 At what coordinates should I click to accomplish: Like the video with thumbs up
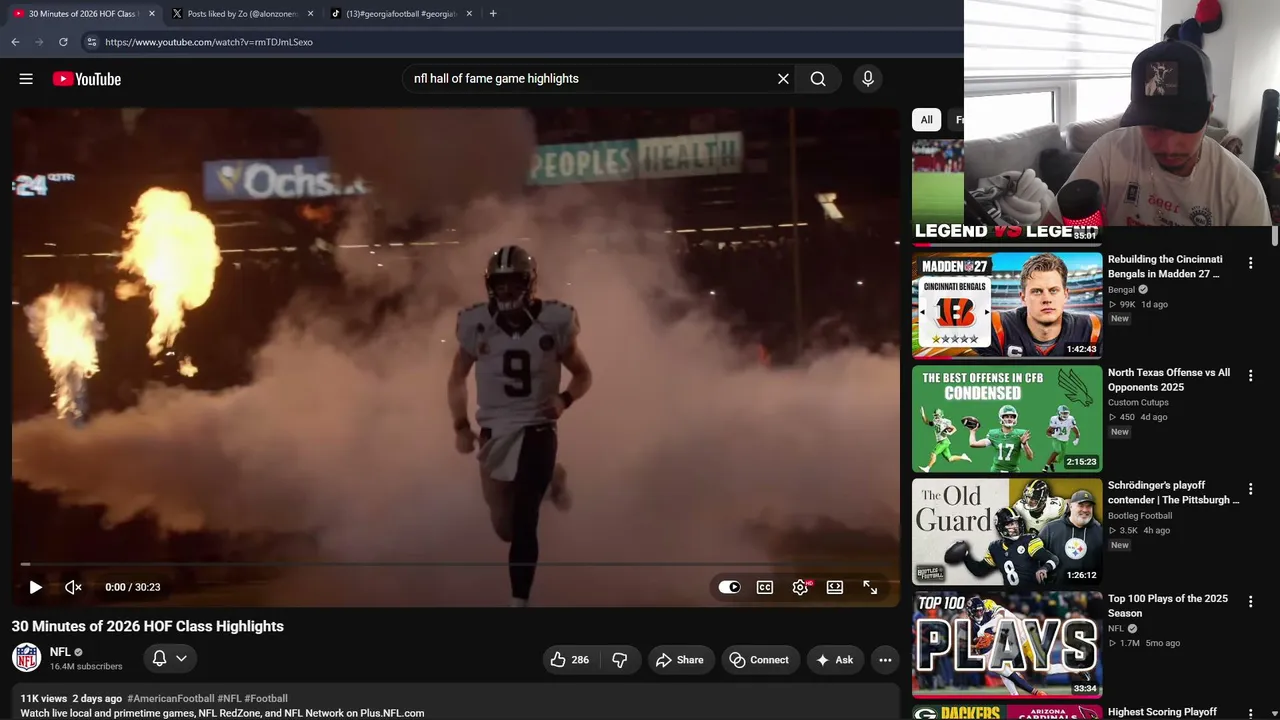pos(570,660)
